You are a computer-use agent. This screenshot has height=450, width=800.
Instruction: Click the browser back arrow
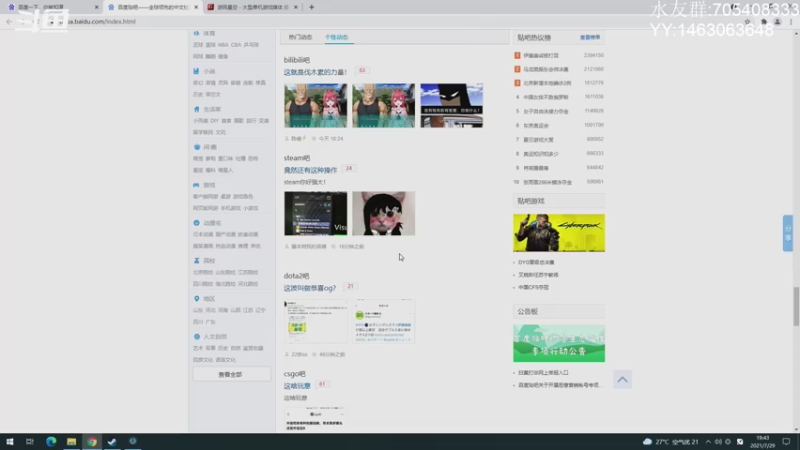pos(9,21)
